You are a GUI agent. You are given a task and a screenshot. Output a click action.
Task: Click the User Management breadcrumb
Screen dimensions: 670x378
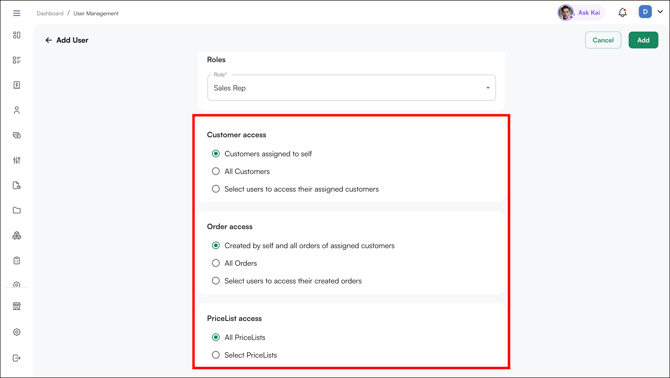pos(96,14)
